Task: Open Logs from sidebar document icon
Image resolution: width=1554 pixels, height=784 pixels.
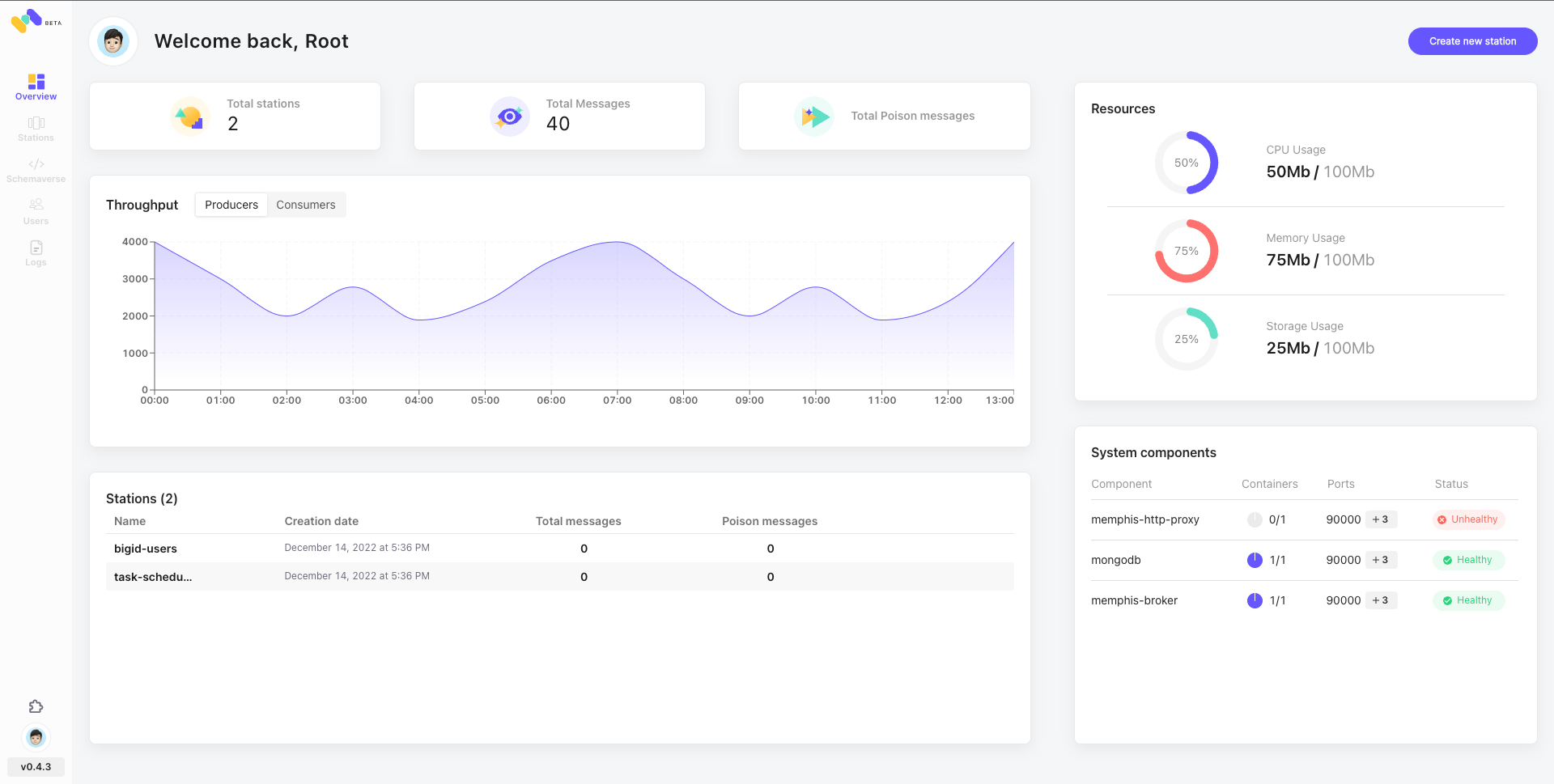Action: [x=36, y=248]
